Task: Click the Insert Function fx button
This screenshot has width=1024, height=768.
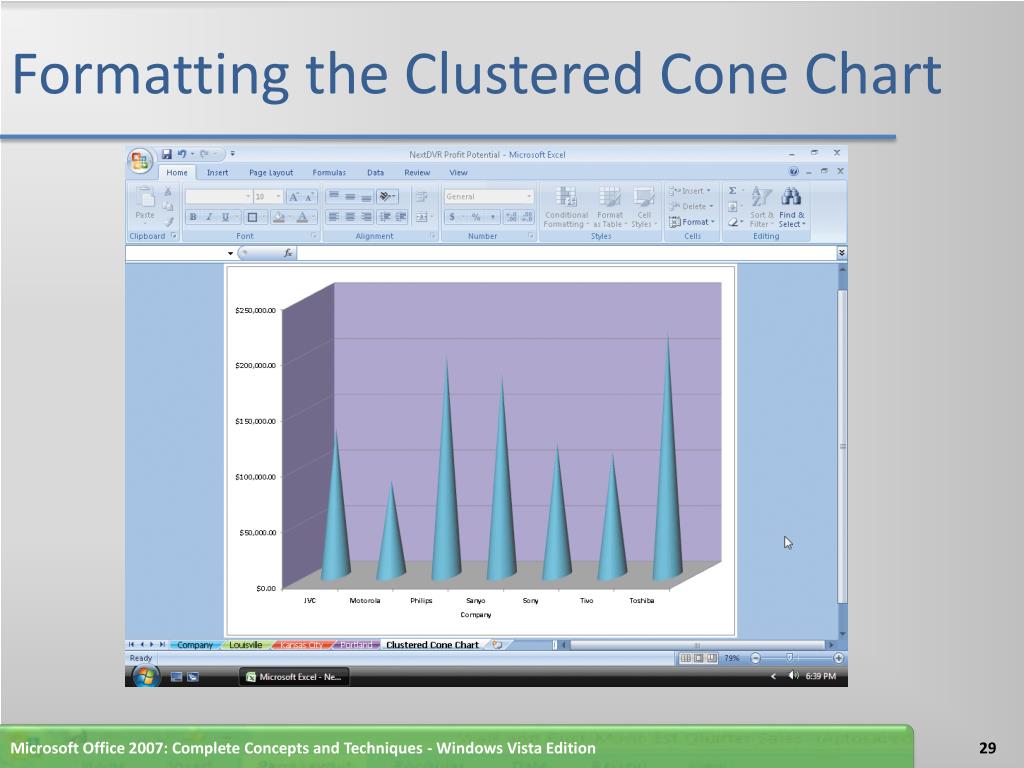Action: 288,253
